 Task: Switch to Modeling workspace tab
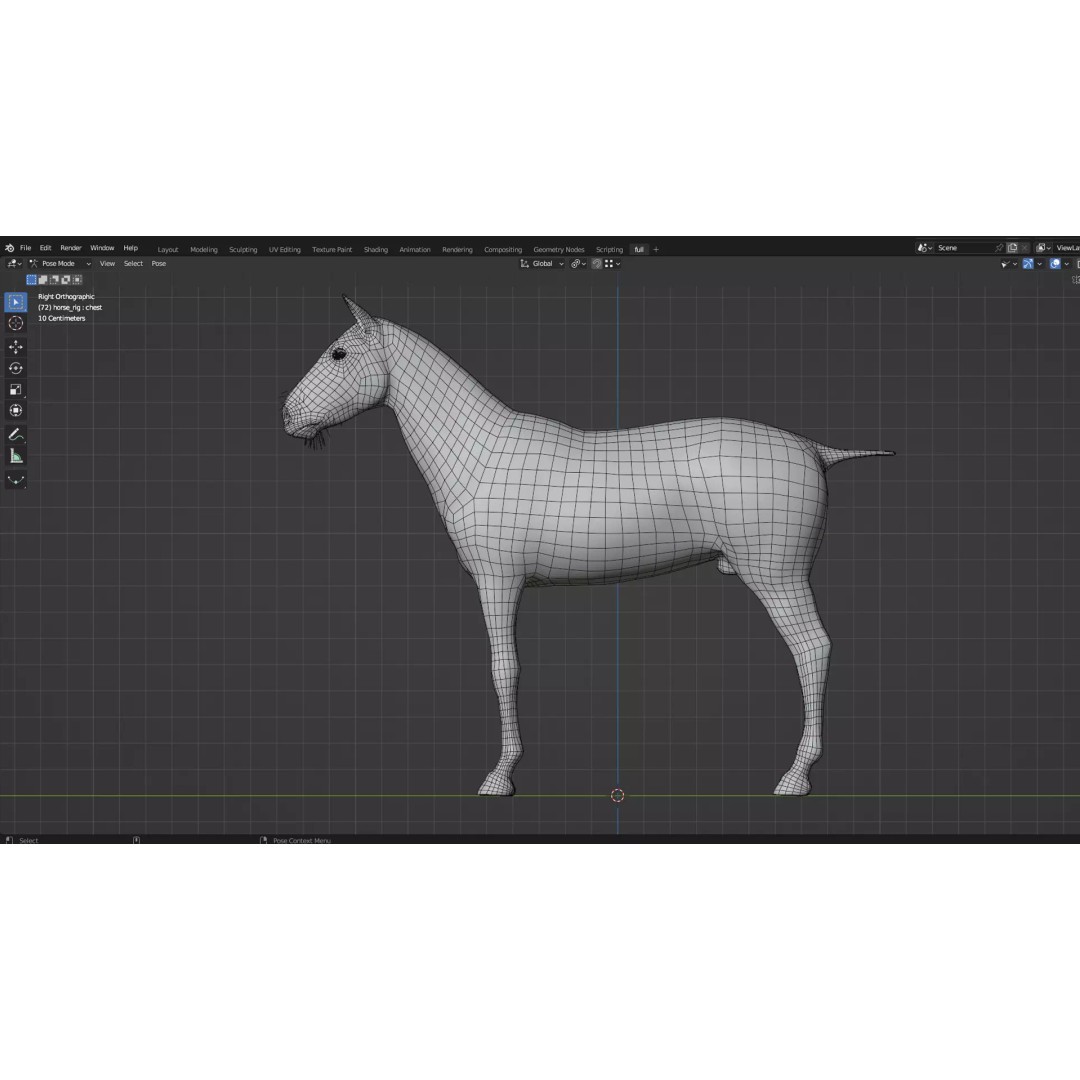click(x=203, y=249)
